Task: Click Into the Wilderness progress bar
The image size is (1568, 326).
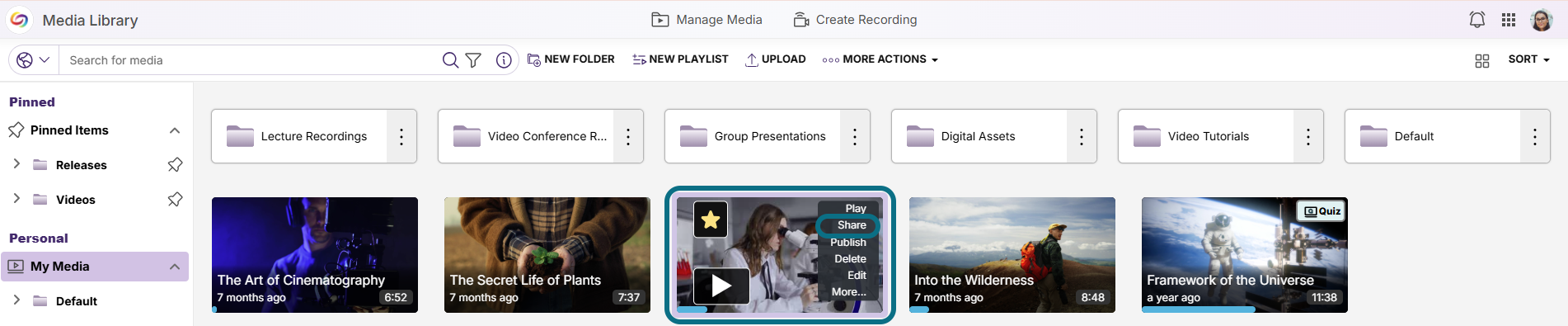Action: point(1012,309)
